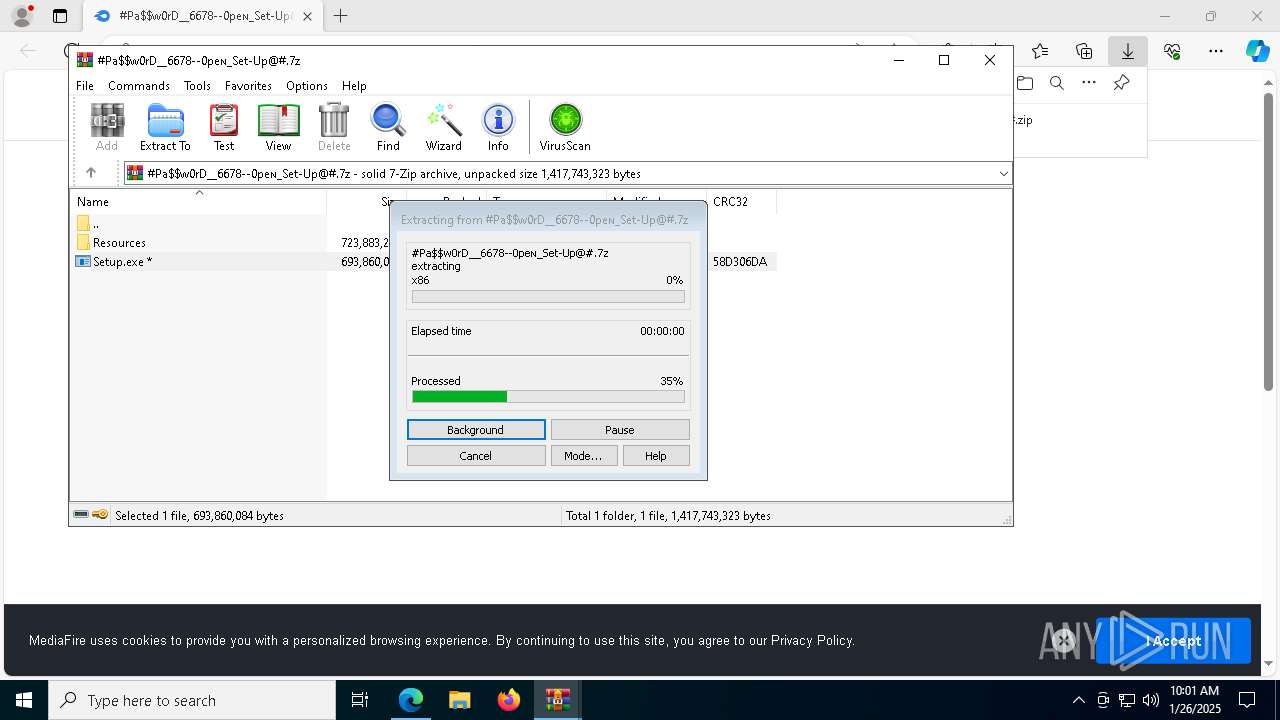
Task: Open a new browser tab
Action: (341, 16)
